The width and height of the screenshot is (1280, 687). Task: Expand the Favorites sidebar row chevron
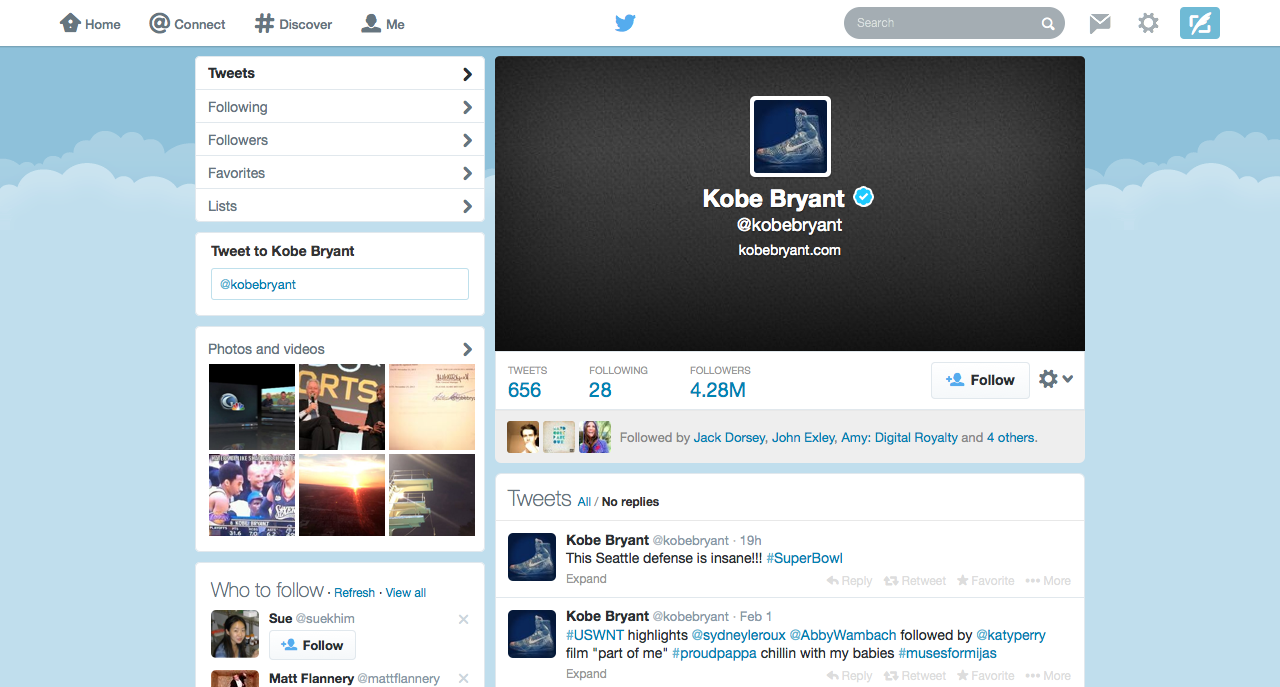pos(467,173)
